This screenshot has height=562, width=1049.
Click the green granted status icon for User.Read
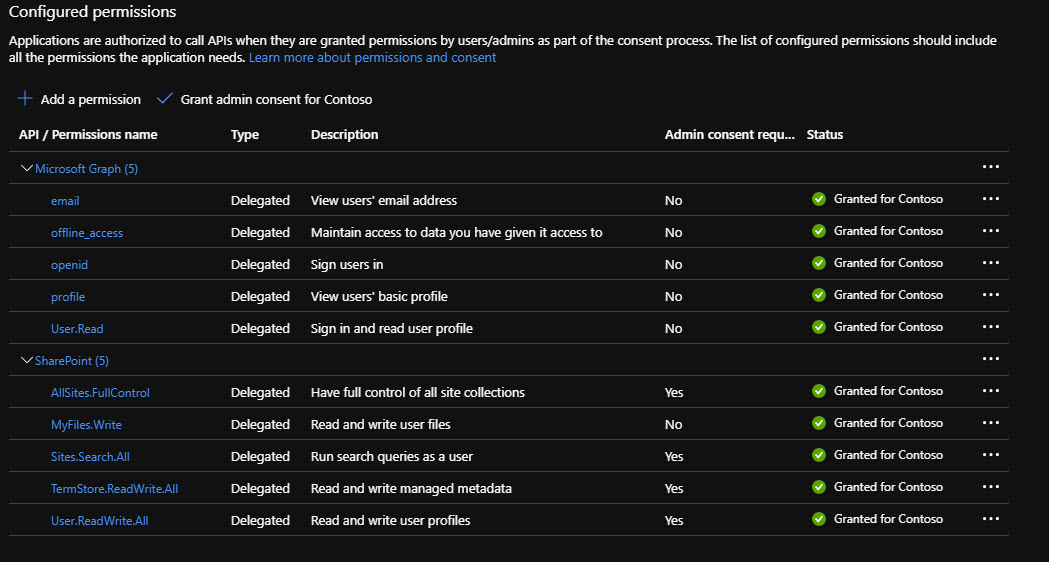[x=819, y=327]
